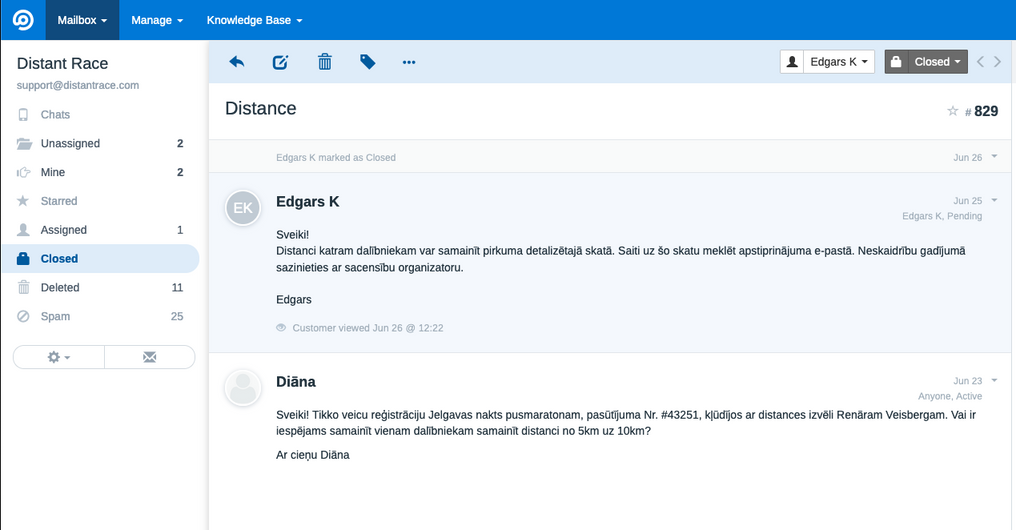
Task: Click Diāna's avatar placeholder
Action: (243, 388)
